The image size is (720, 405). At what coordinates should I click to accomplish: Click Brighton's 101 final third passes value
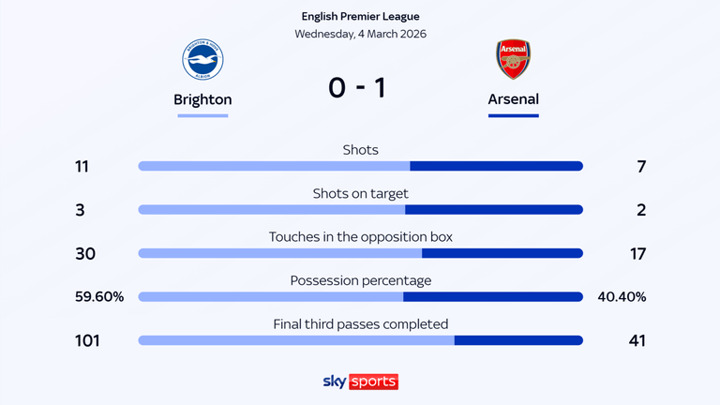tap(88, 341)
